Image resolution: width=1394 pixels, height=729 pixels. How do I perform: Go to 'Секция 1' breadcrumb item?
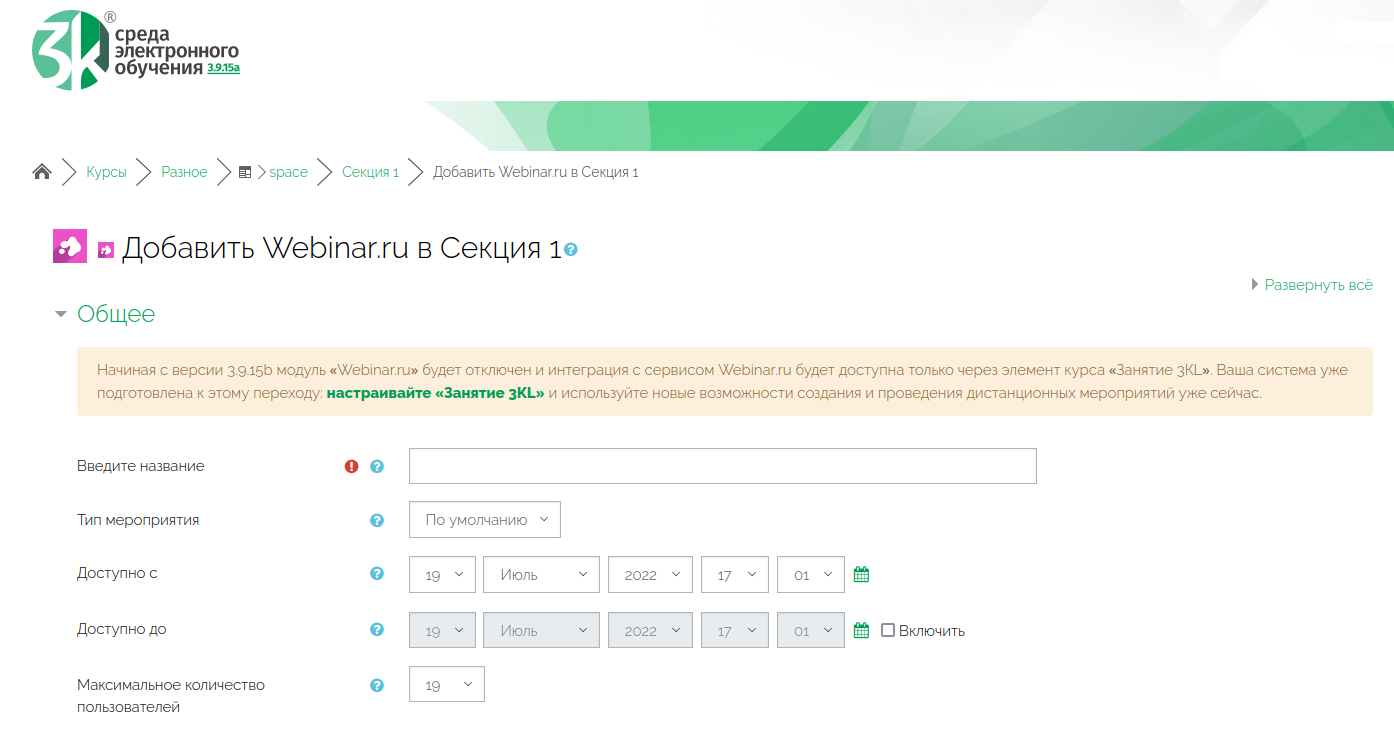click(x=370, y=172)
